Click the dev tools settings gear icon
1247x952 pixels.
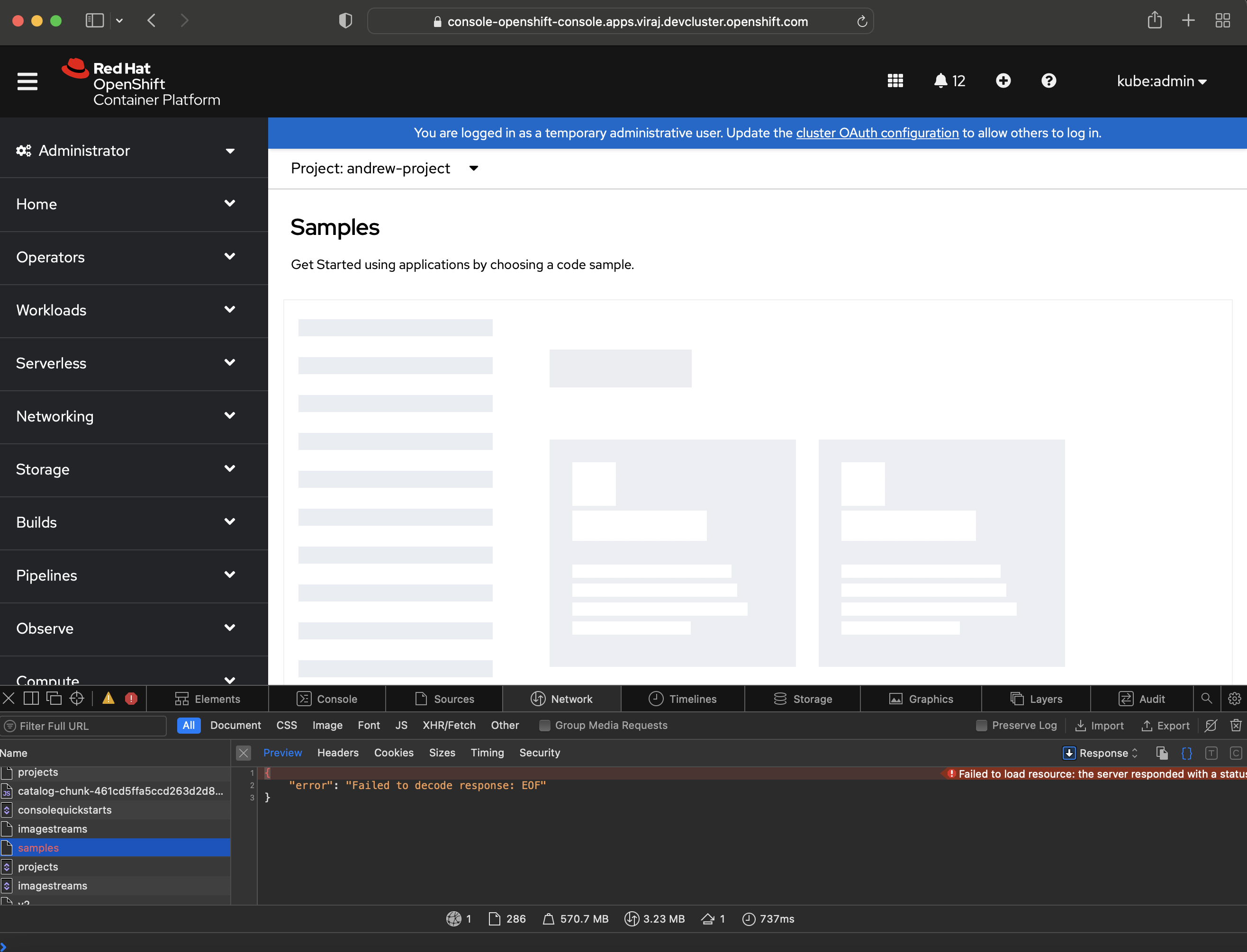(x=1234, y=699)
